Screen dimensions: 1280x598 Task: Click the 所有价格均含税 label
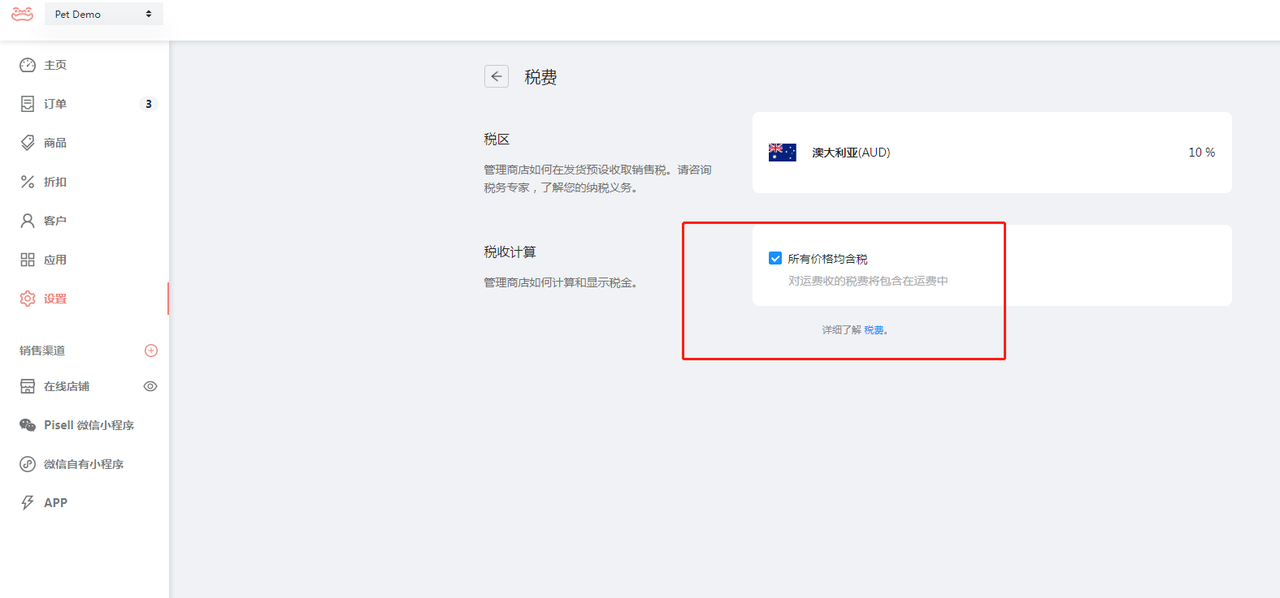827,259
